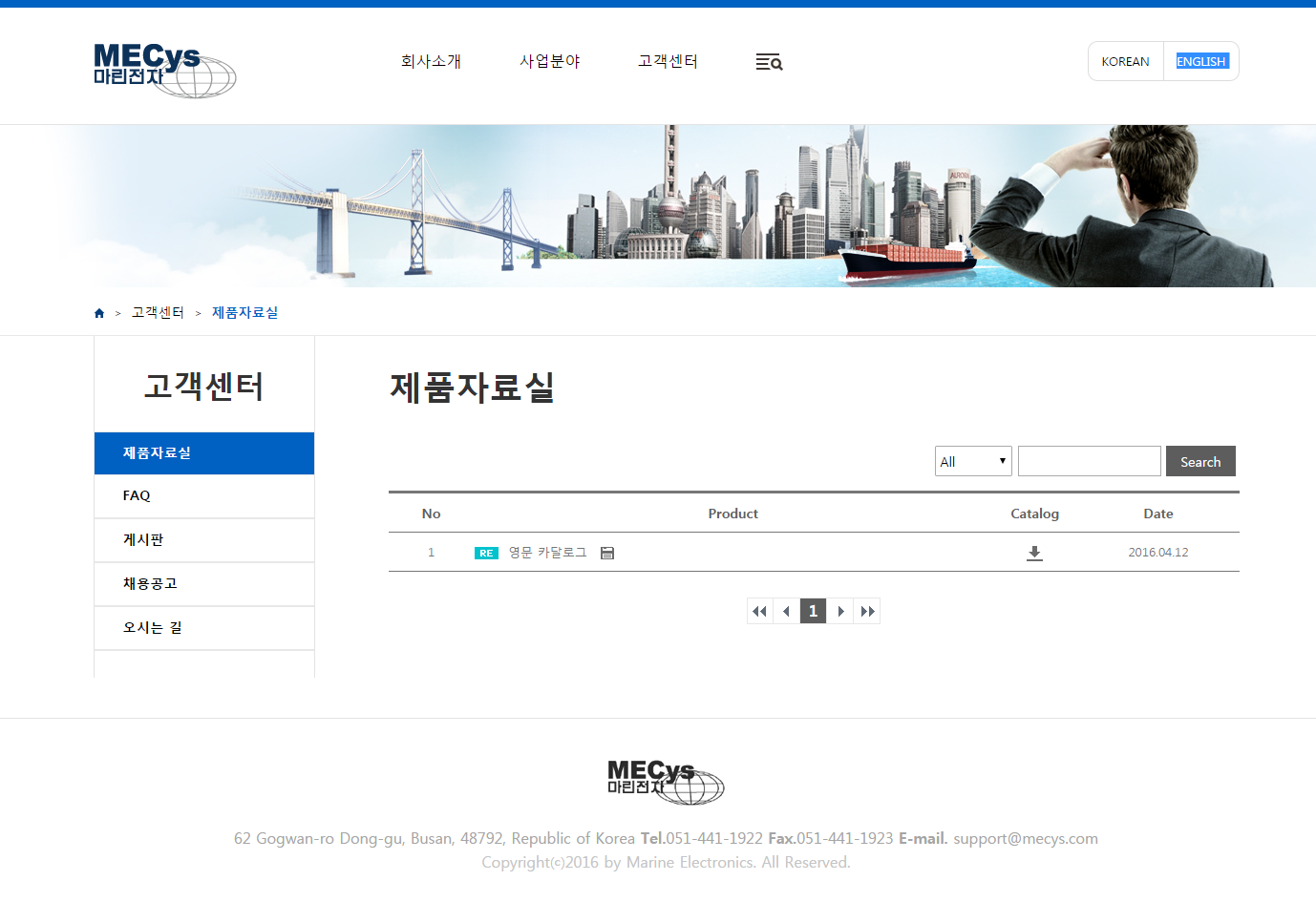Click the Search button
Viewport: 1316px width, 923px height.
coord(1200,461)
